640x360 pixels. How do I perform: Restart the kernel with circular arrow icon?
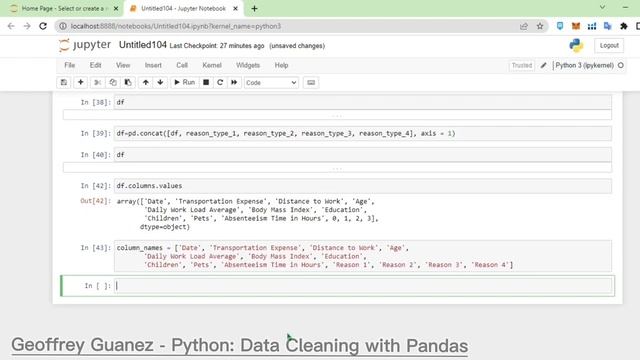(x=220, y=82)
